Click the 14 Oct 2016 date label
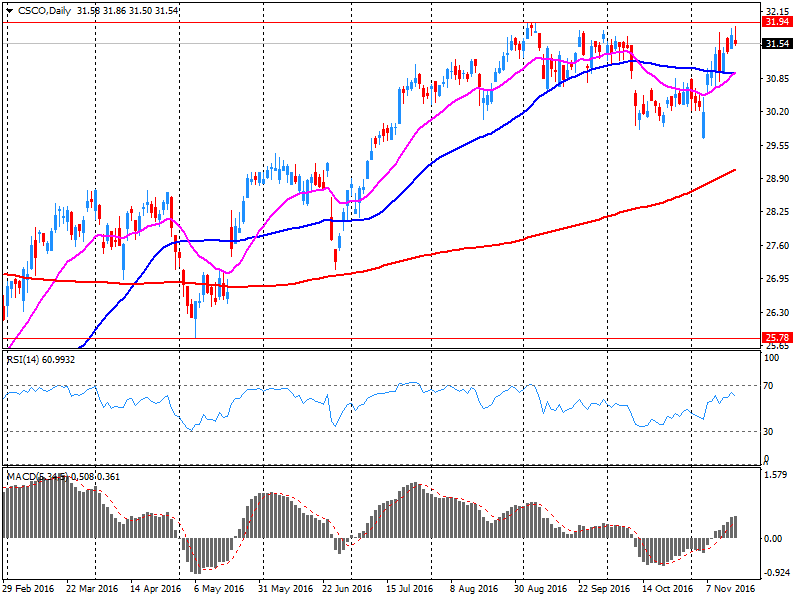Image resolution: width=800 pixels, height=600 pixels. tap(667, 588)
